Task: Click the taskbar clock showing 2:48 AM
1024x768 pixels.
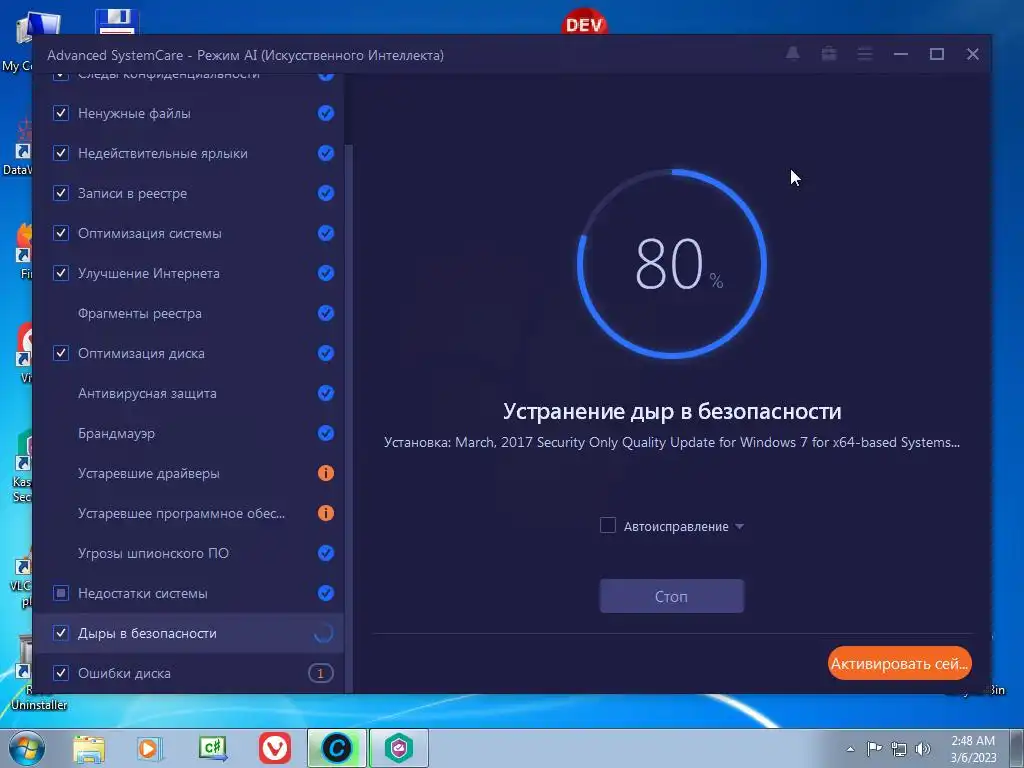Action: (x=973, y=749)
